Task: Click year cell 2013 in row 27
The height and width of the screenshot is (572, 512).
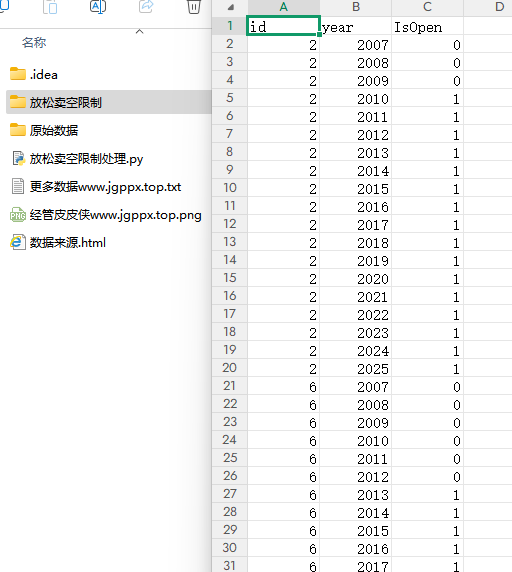Action: coord(356,495)
